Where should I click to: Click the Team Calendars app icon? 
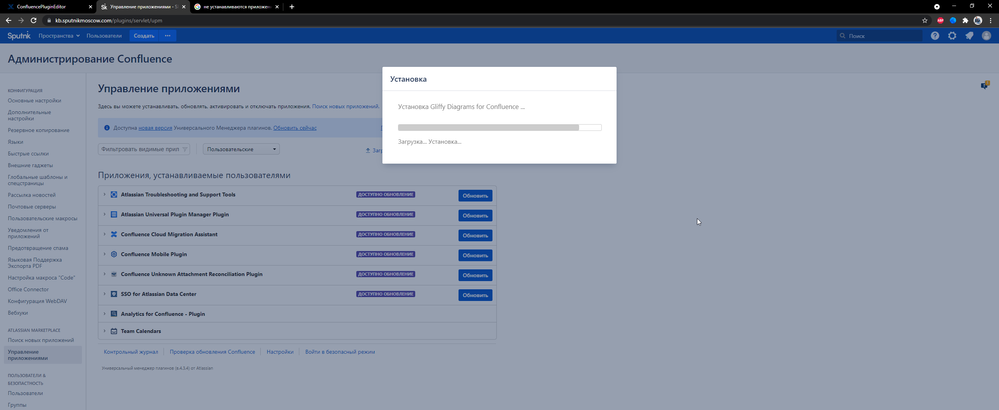(114, 331)
